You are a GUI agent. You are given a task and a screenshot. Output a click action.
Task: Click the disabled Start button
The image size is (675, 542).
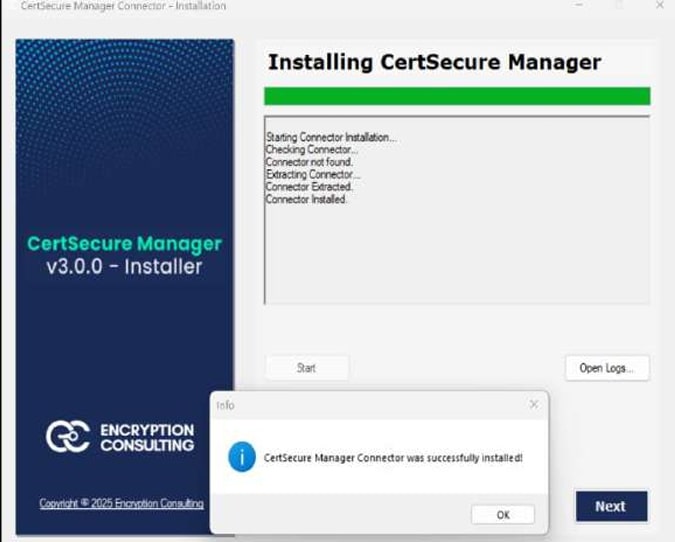point(307,368)
